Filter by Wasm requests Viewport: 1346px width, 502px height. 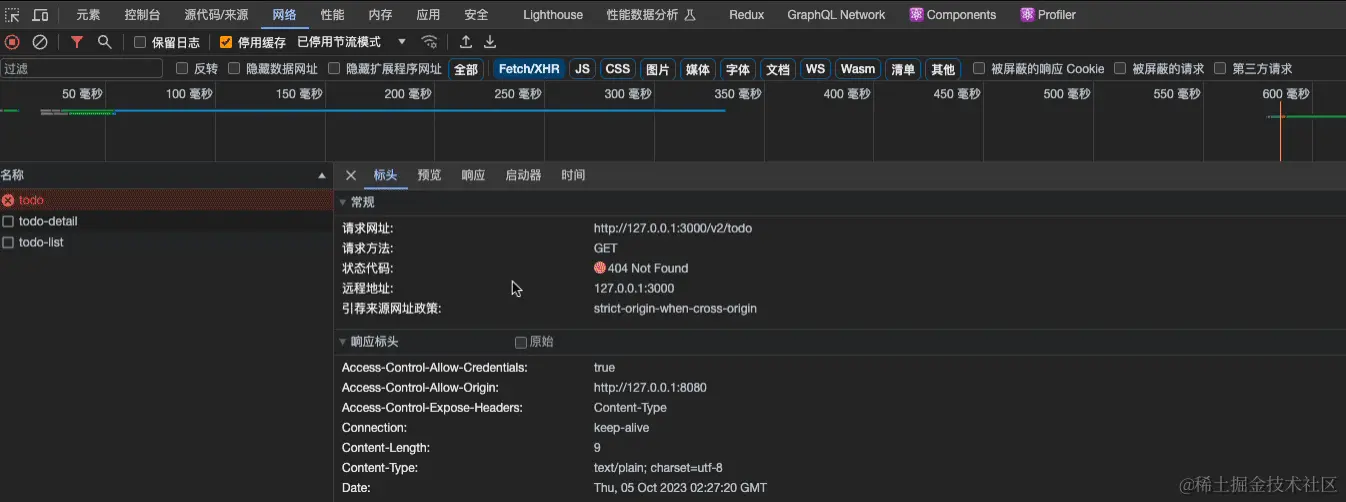coord(858,69)
